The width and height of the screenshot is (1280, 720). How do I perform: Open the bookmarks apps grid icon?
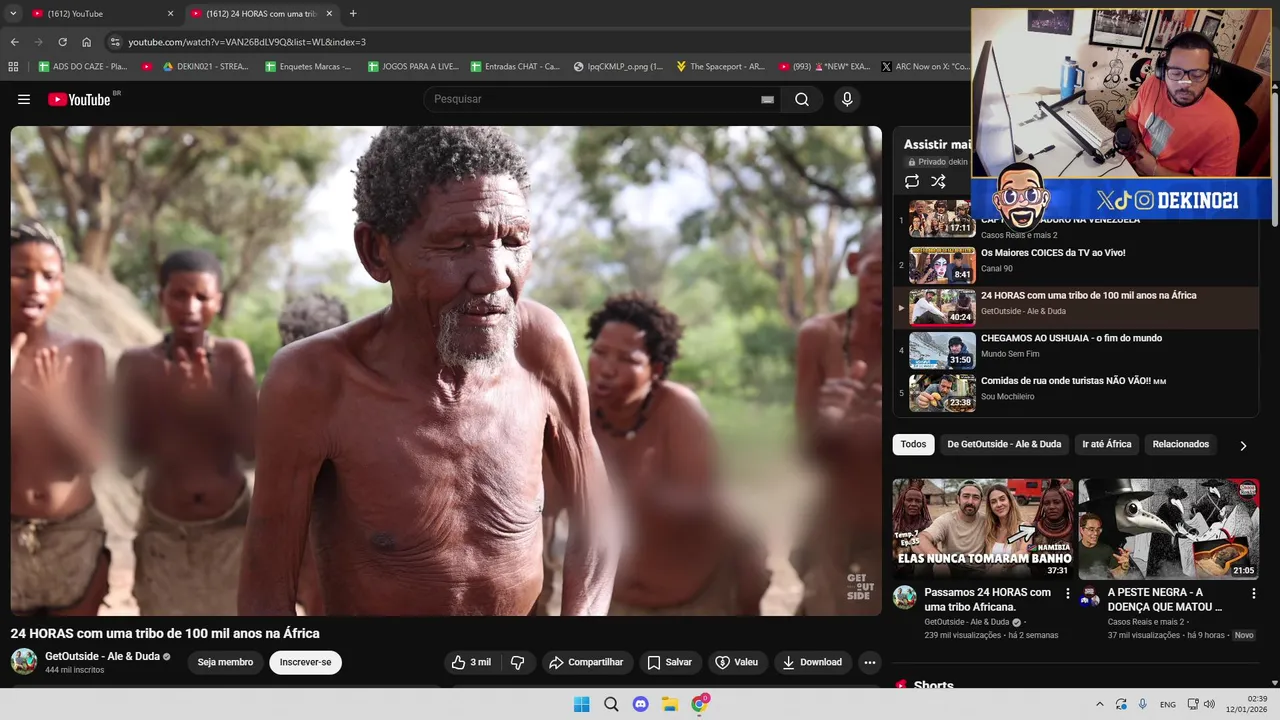click(x=13, y=66)
